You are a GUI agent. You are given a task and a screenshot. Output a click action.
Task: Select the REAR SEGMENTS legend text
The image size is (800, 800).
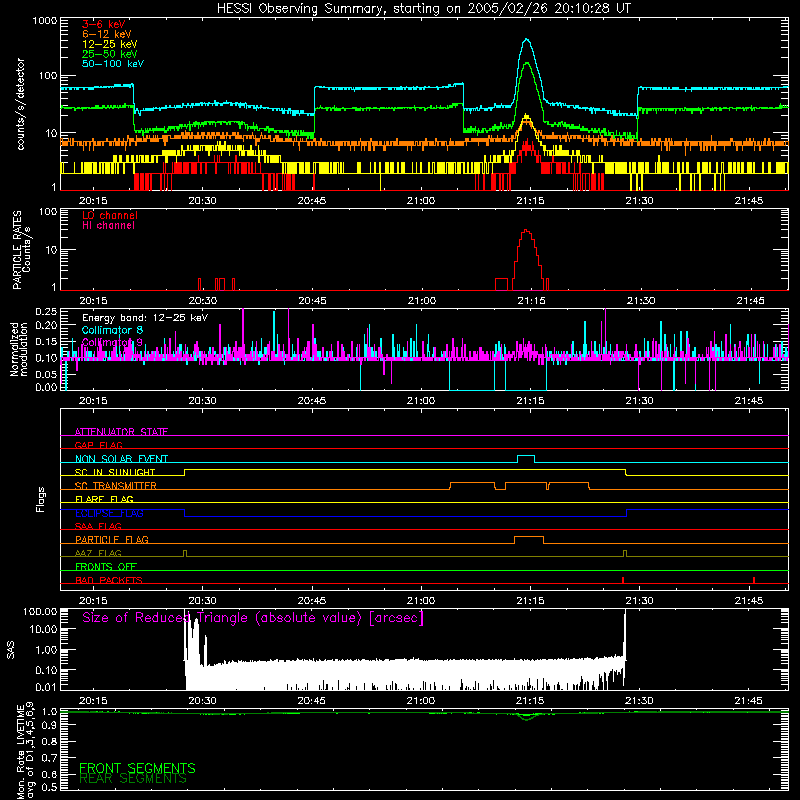133,779
